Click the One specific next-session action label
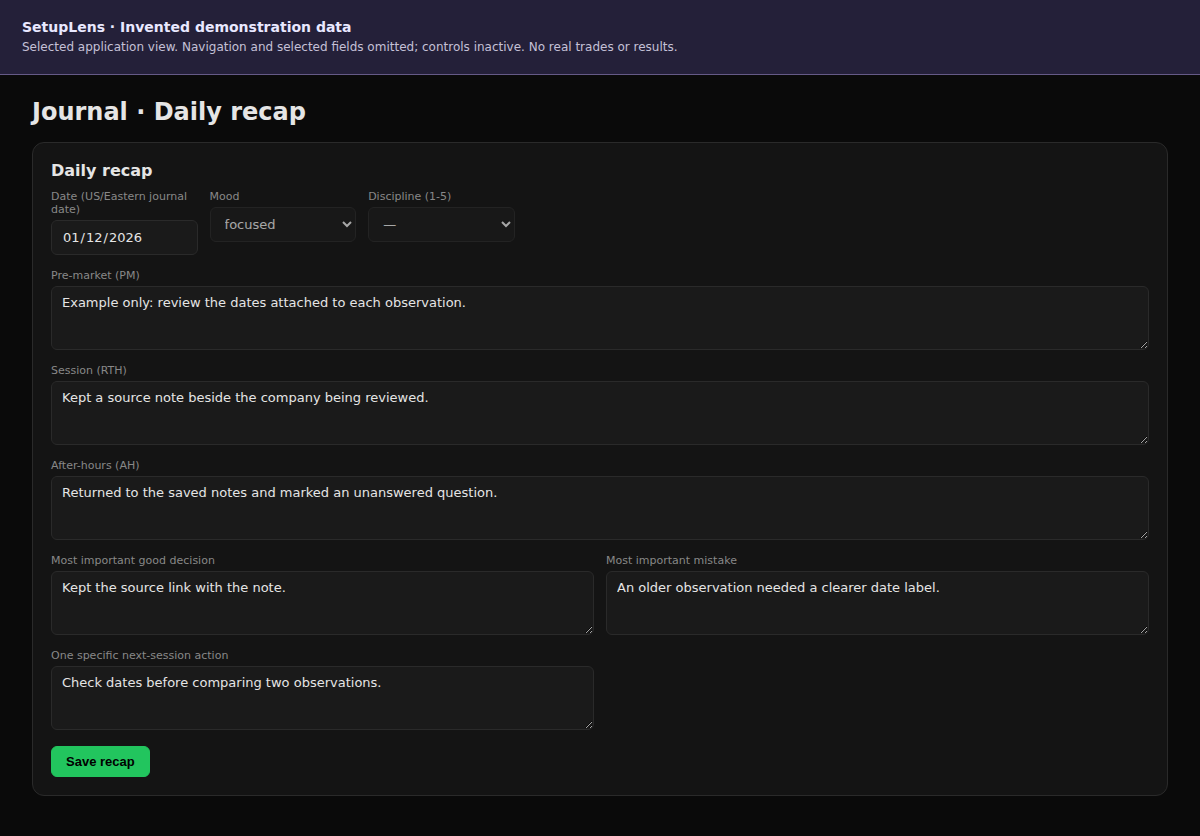This screenshot has width=1200, height=836. [x=140, y=655]
